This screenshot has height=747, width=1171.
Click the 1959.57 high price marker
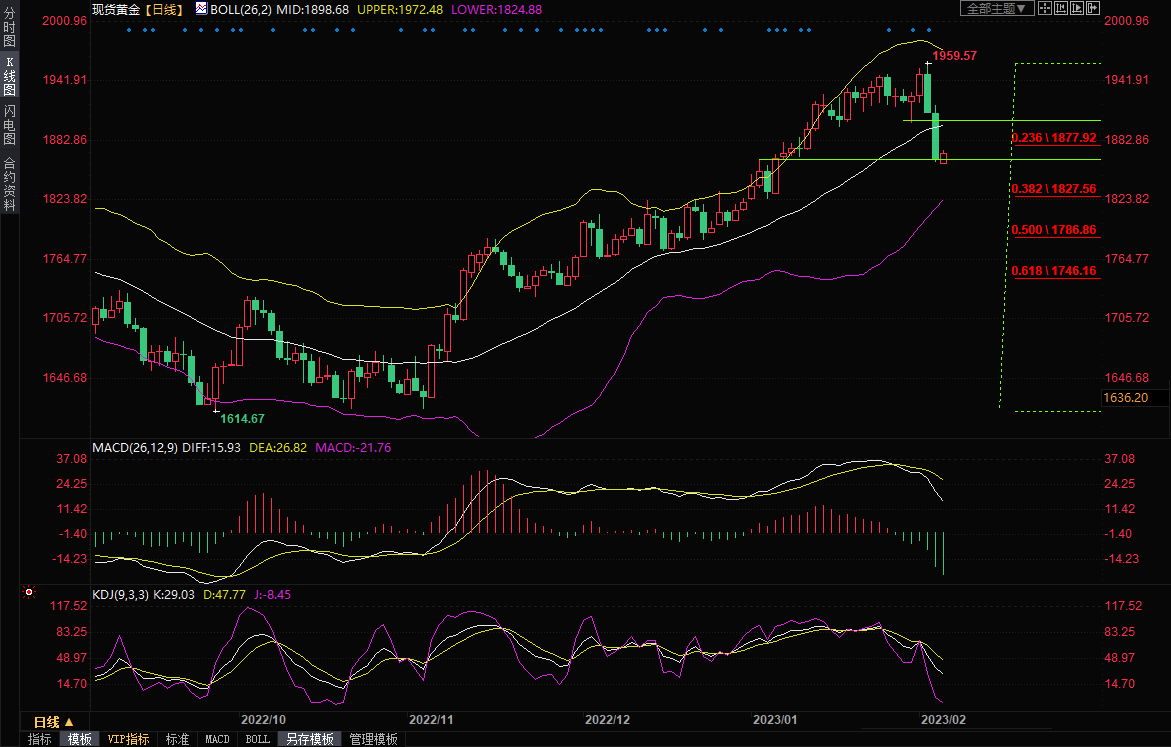[954, 56]
